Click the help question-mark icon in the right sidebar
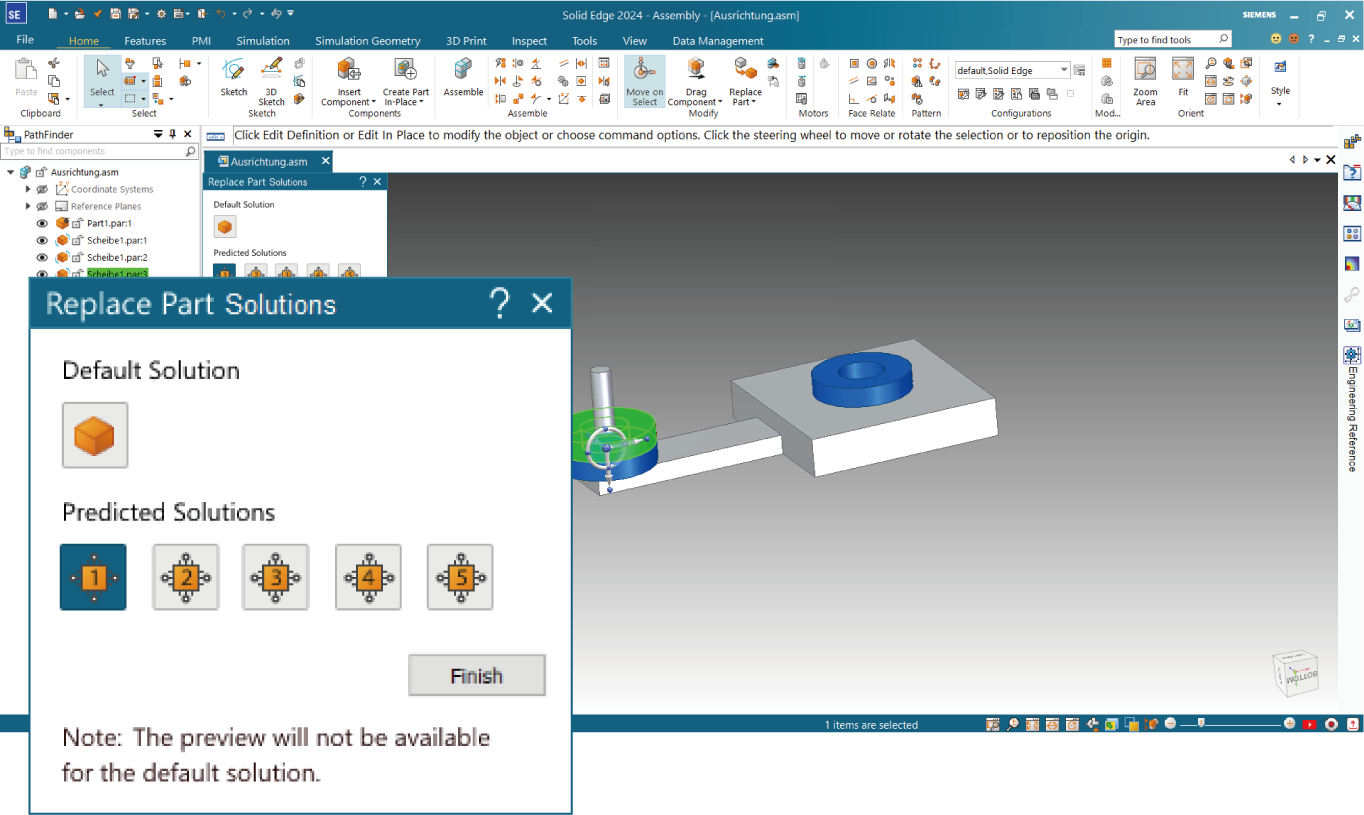The height and width of the screenshot is (815, 1364). click(x=1352, y=172)
